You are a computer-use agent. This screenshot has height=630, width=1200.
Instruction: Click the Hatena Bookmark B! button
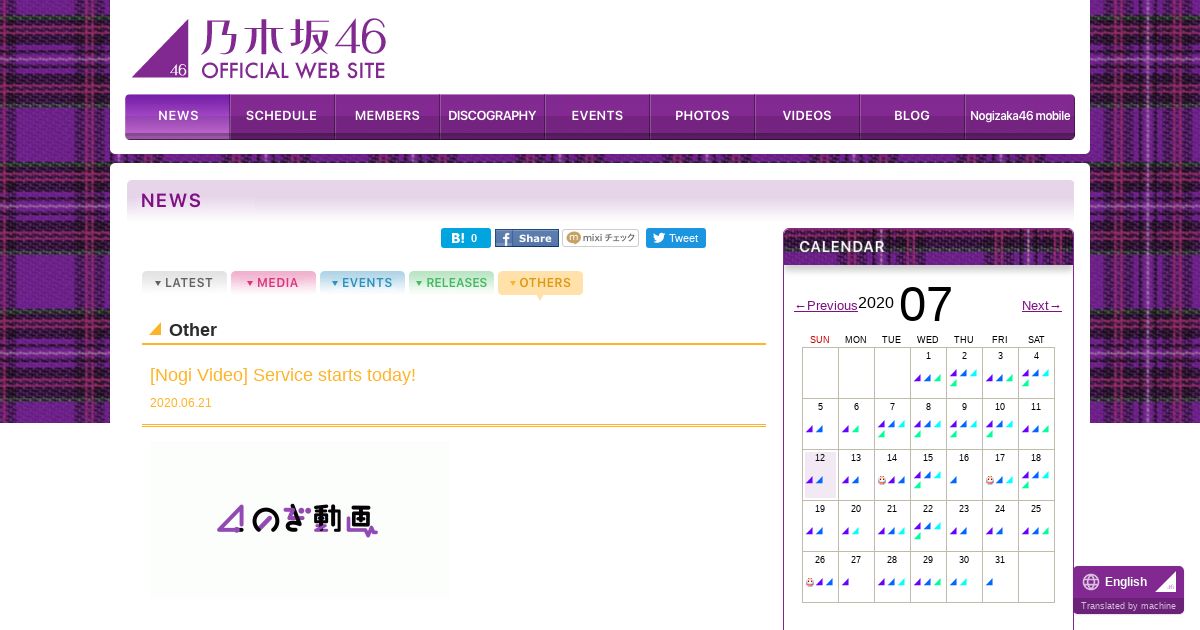(466, 238)
